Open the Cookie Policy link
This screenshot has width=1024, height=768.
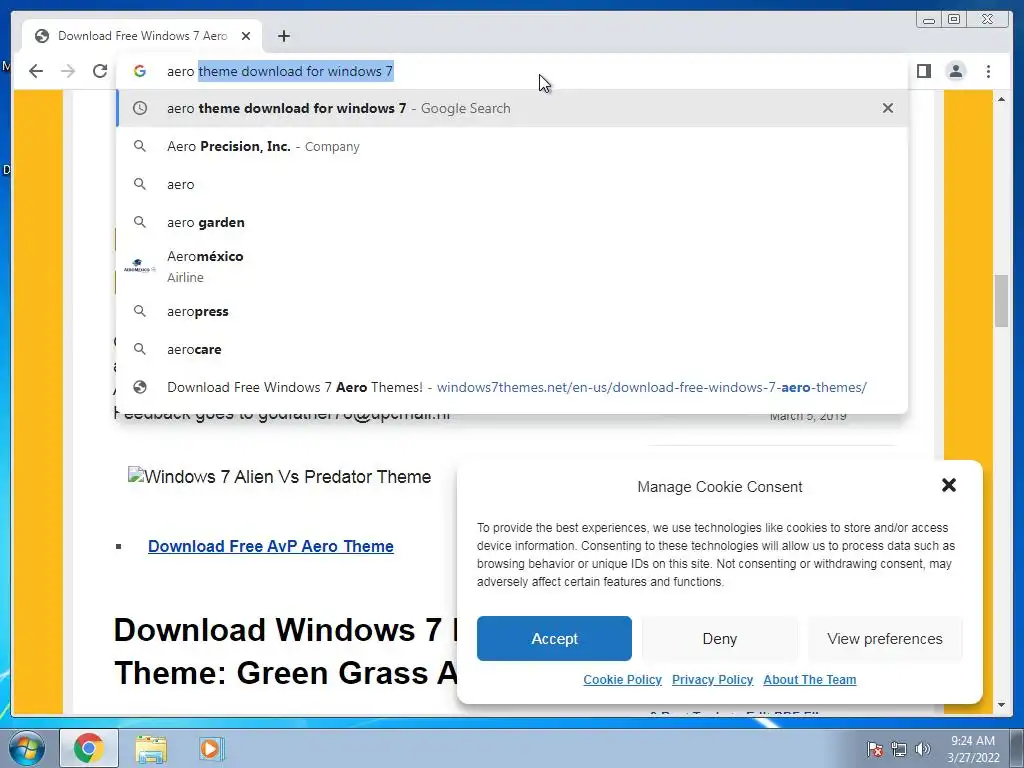(622, 680)
